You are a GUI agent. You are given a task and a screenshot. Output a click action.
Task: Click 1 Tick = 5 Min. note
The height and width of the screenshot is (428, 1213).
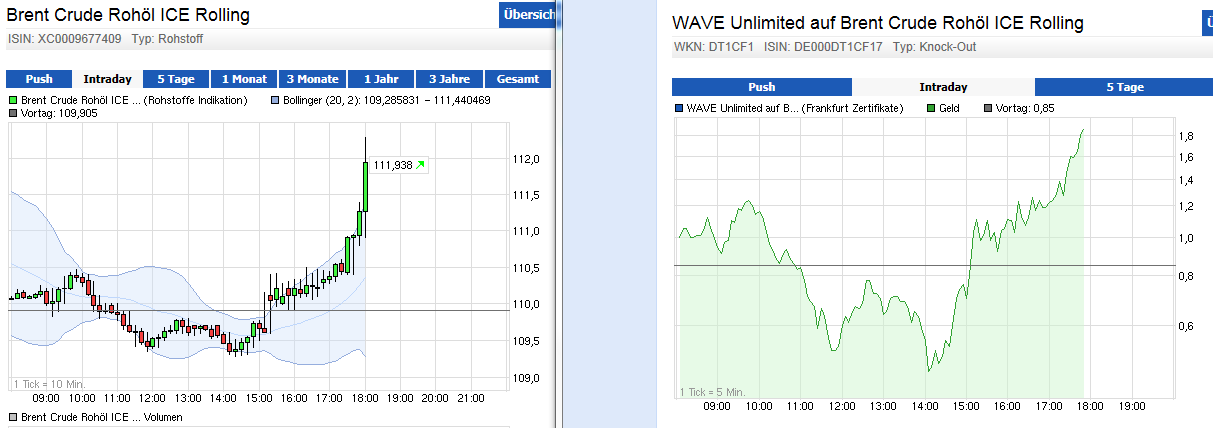pos(713,392)
